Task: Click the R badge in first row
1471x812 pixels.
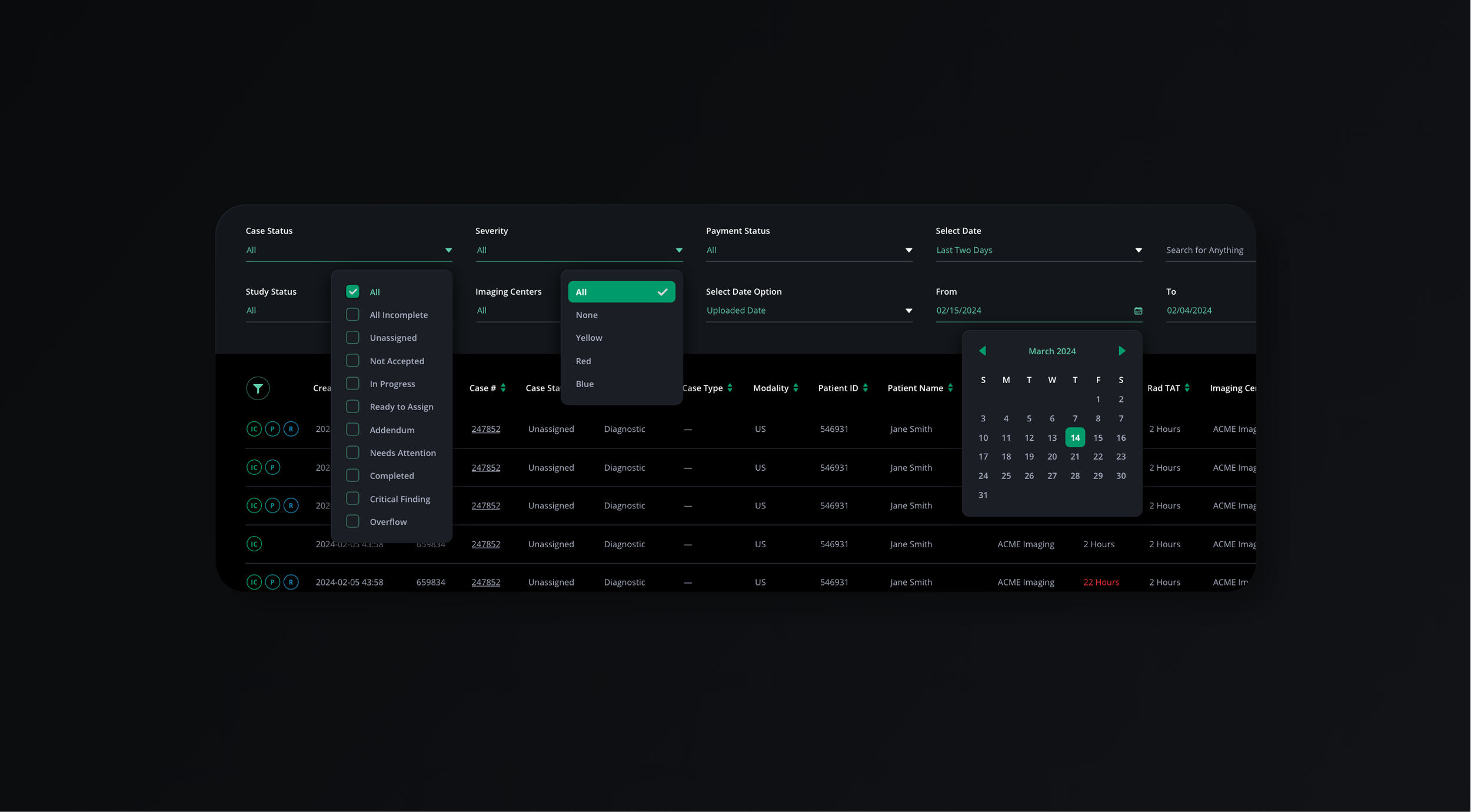Action: [291, 429]
